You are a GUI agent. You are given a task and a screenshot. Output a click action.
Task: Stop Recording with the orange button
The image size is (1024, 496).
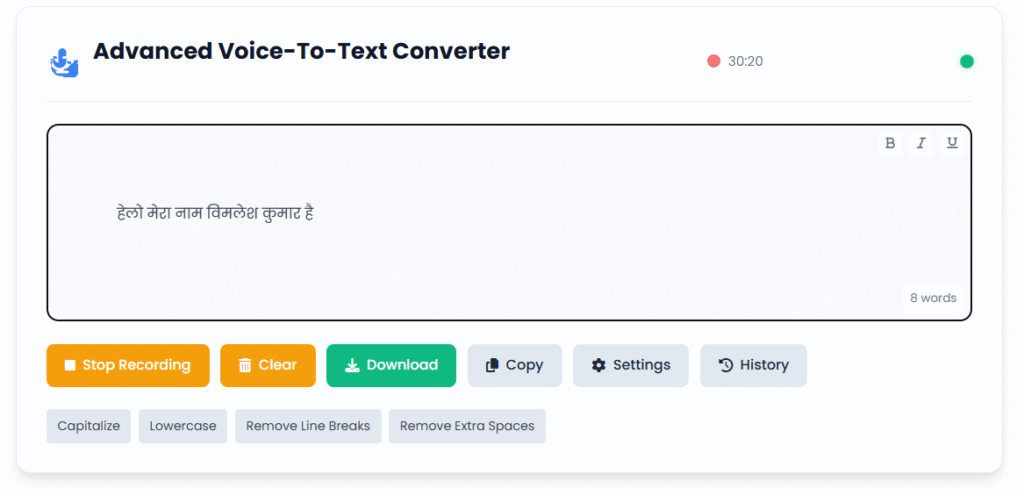[x=128, y=365]
